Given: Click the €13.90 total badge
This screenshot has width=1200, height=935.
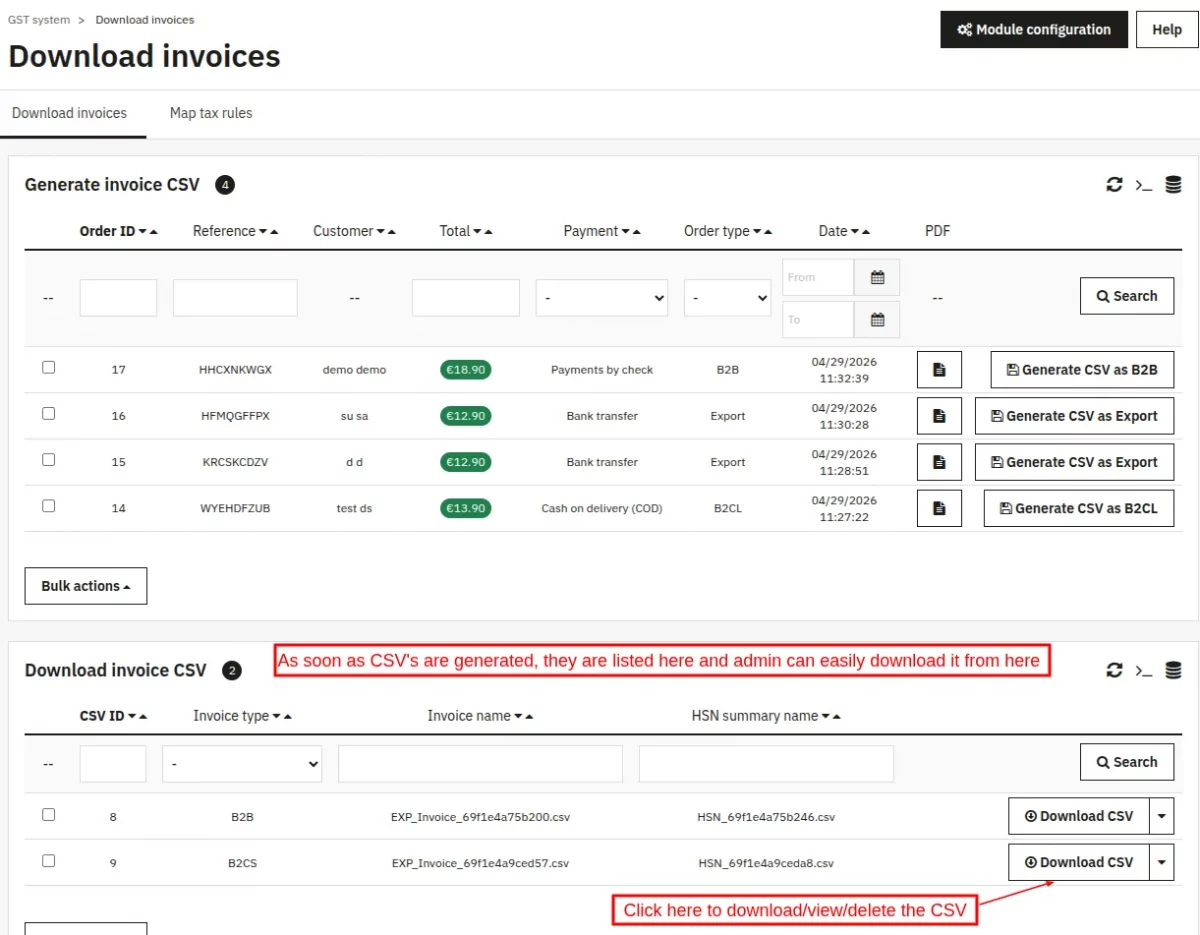Looking at the screenshot, I should 466,508.
